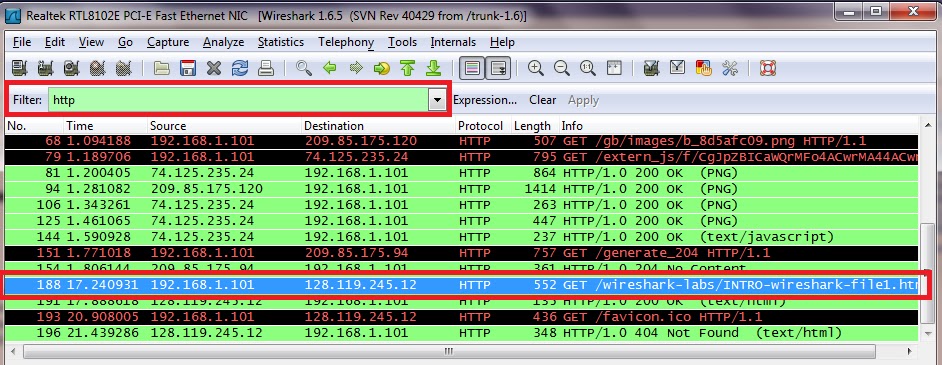The height and width of the screenshot is (365, 942).
Task: Select packet 193 GET /favicon.ico
Action: click(462, 316)
